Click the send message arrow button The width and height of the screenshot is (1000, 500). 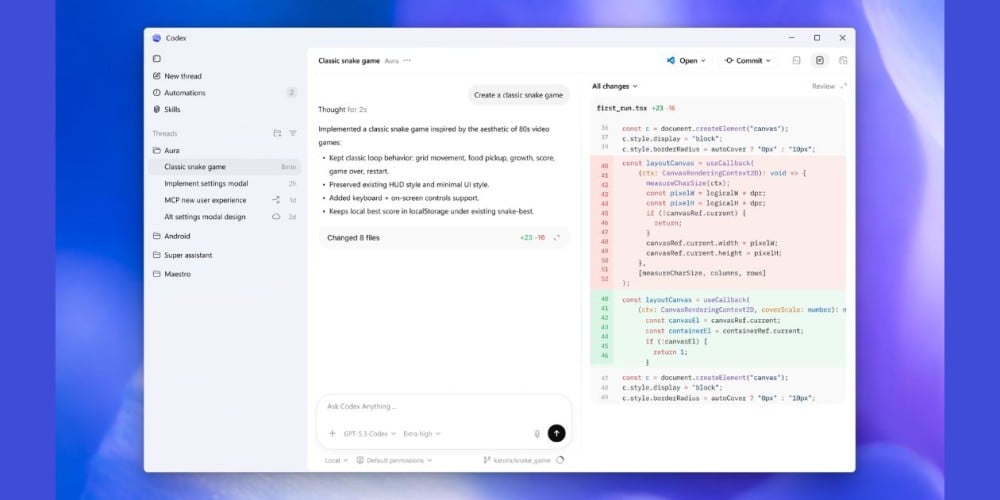click(x=557, y=433)
